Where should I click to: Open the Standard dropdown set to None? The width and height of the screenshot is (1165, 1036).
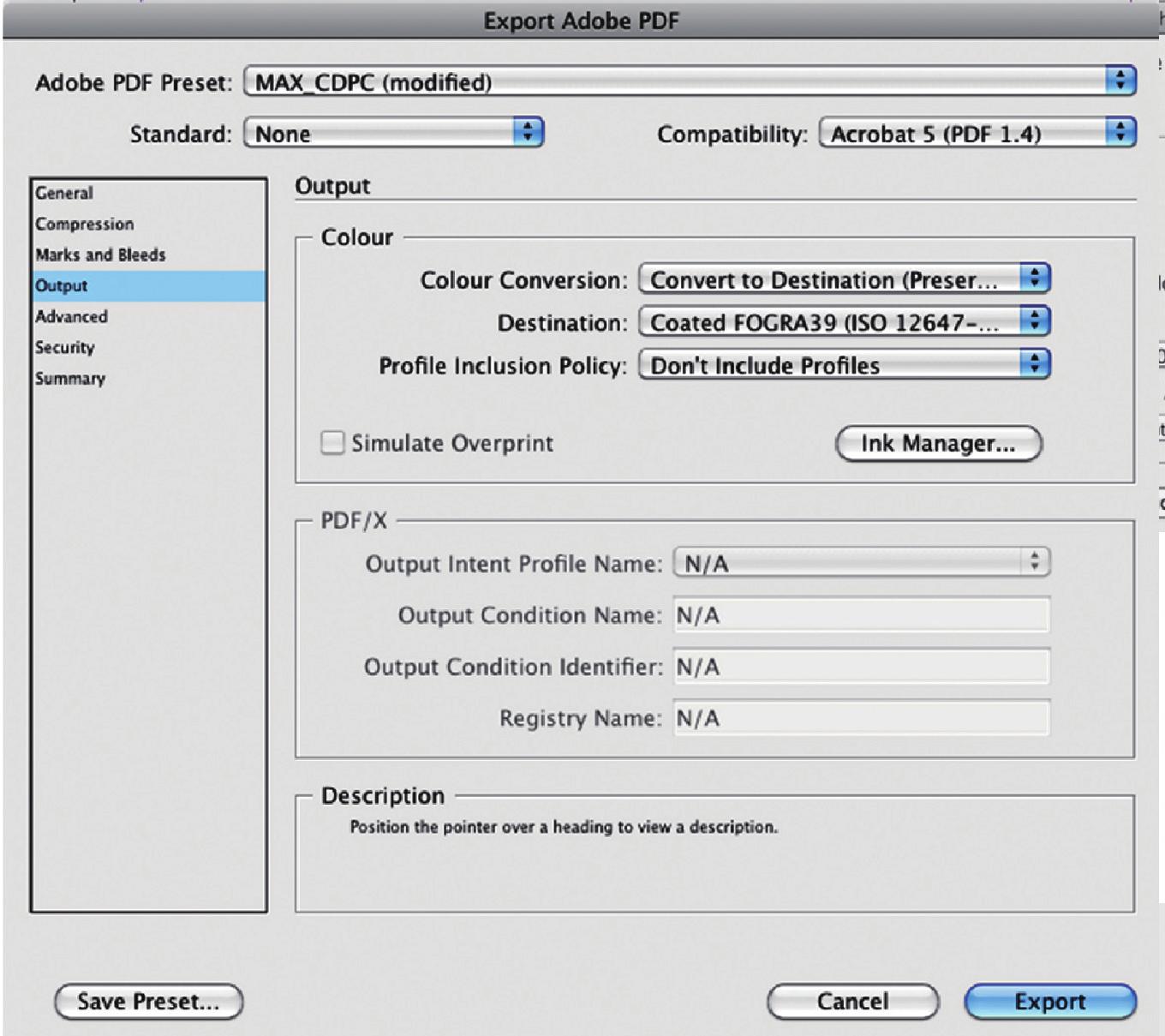point(394,133)
